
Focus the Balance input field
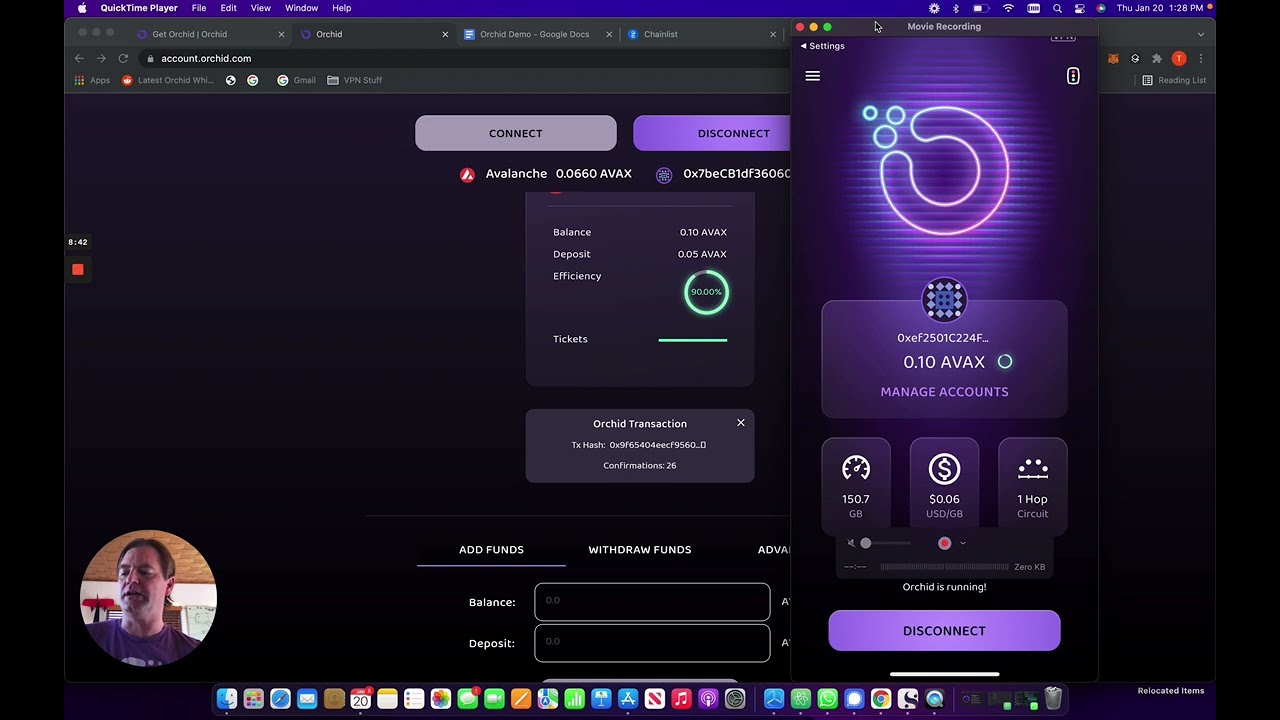coord(652,602)
